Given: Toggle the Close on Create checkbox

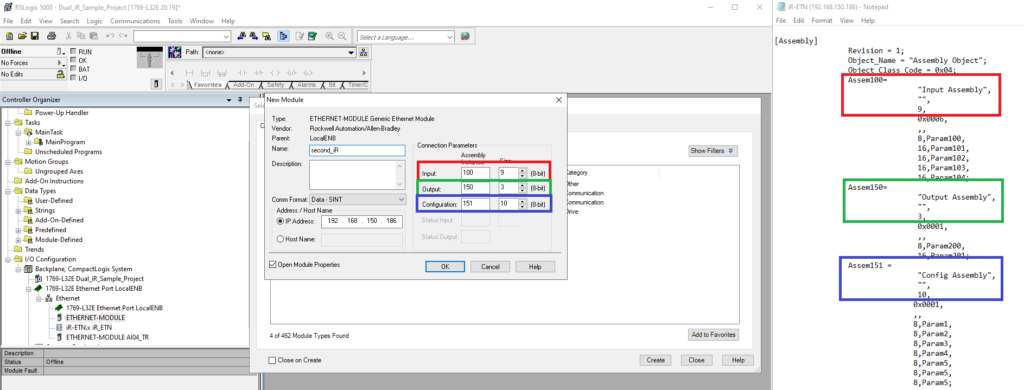Looking at the screenshot, I should point(272,360).
